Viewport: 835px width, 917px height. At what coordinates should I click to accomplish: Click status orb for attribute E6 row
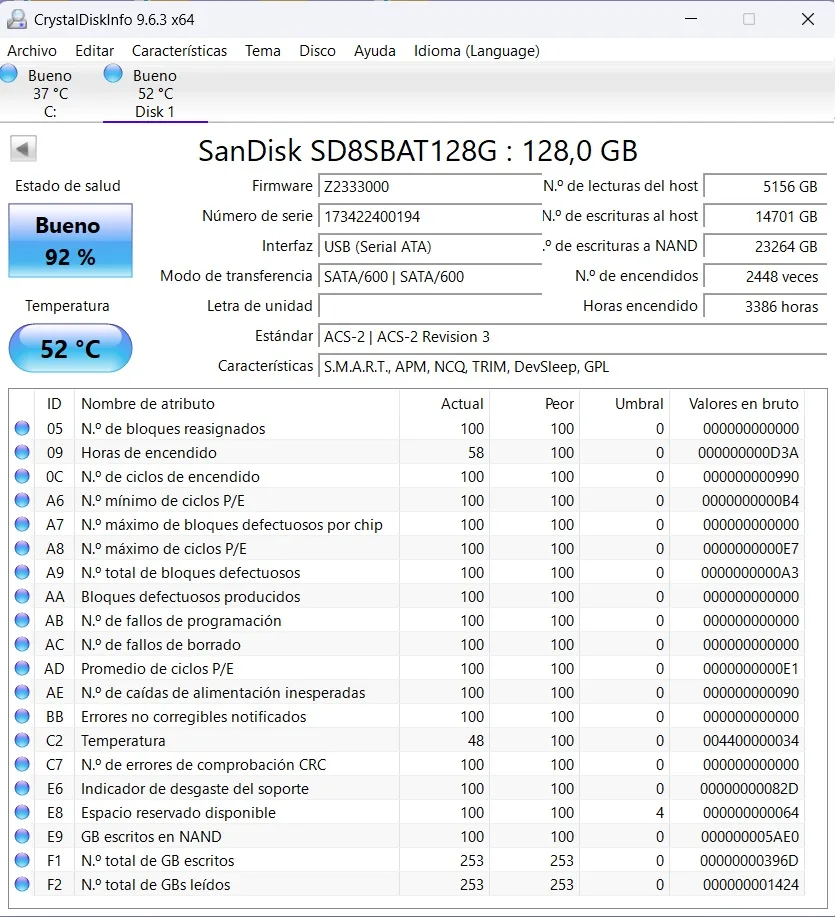22,788
